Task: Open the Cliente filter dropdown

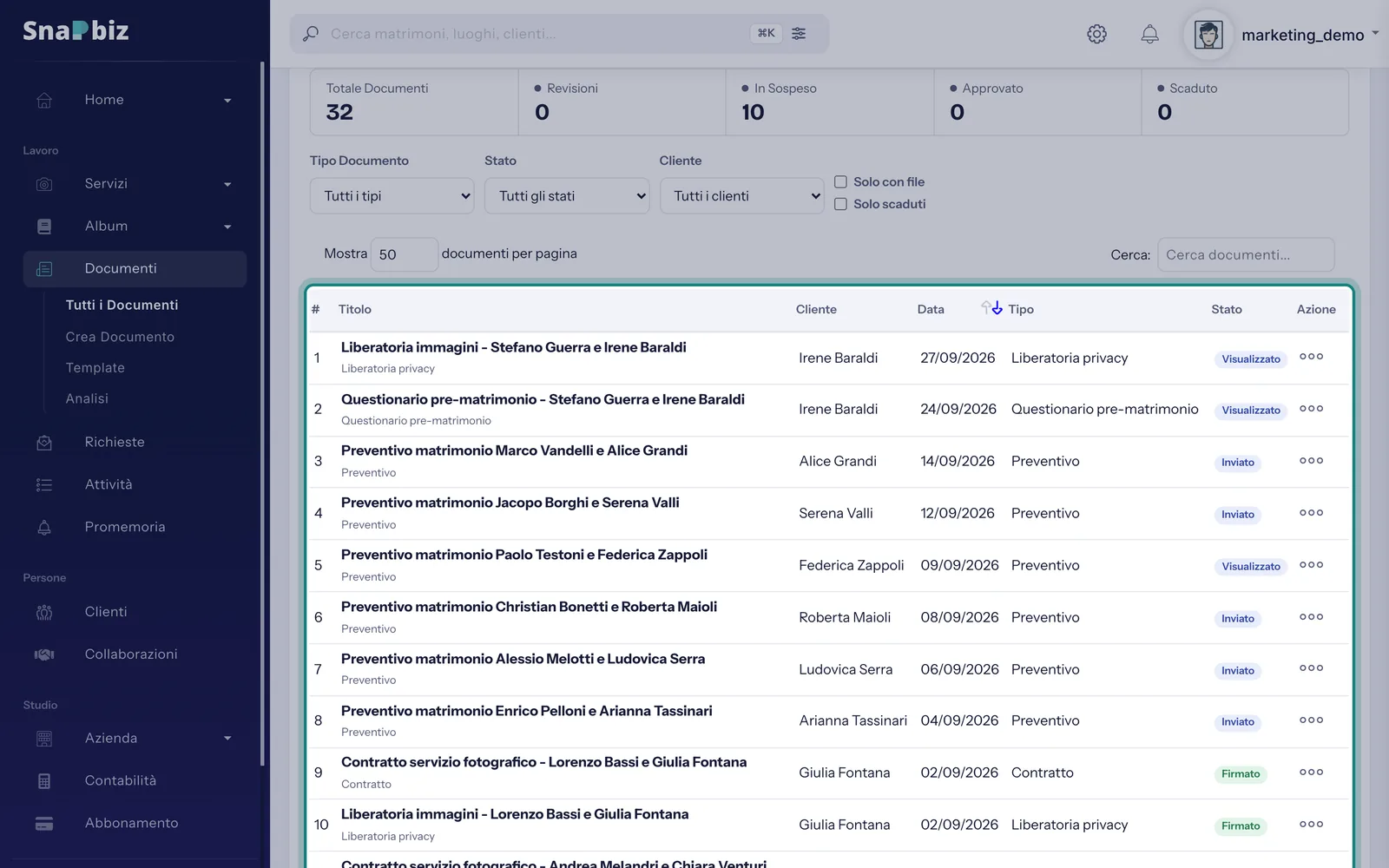Action: (x=742, y=196)
